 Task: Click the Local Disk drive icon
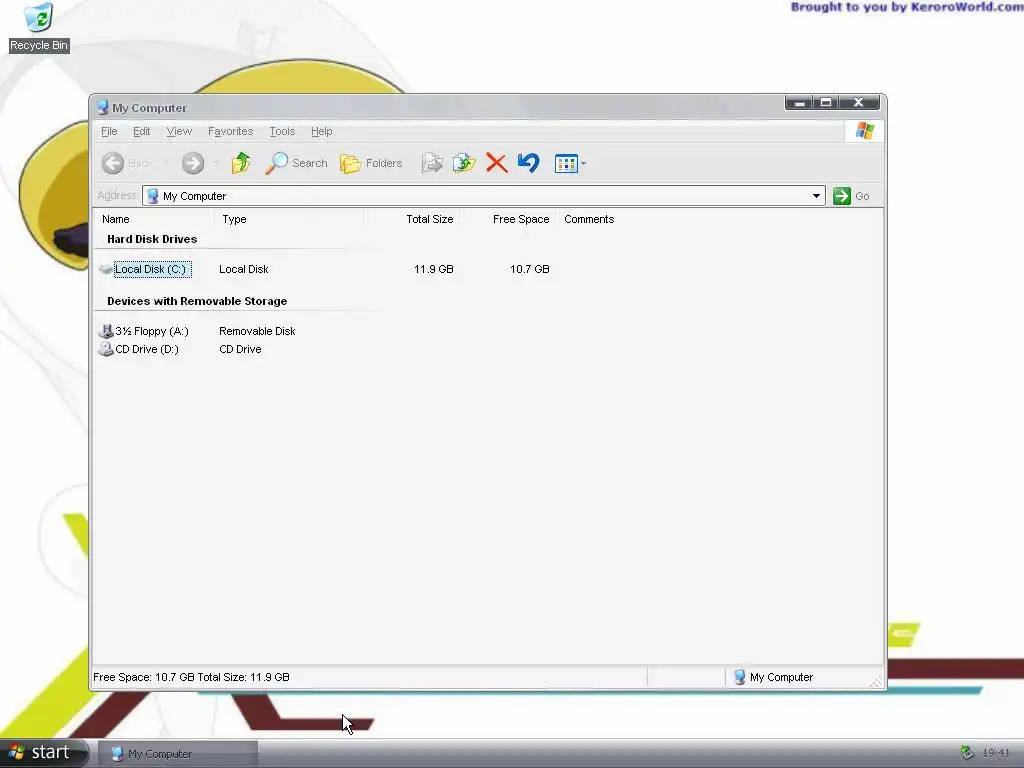pyautogui.click(x=105, y=269)
